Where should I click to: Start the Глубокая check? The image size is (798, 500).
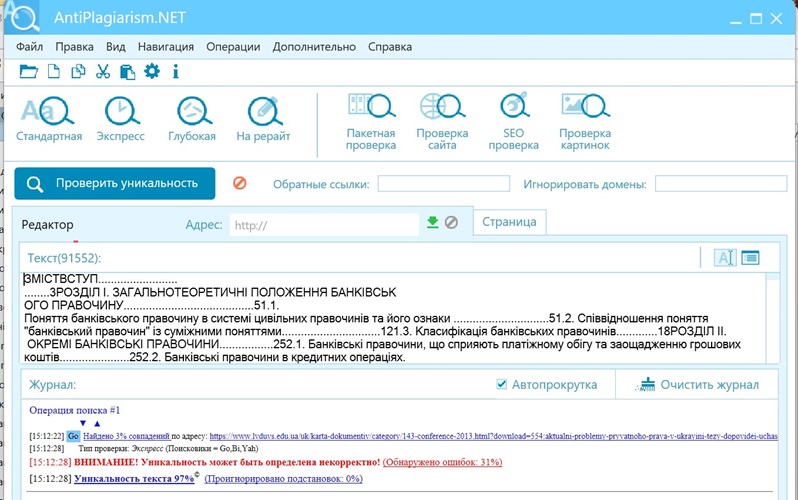click(x=192, y=119)
